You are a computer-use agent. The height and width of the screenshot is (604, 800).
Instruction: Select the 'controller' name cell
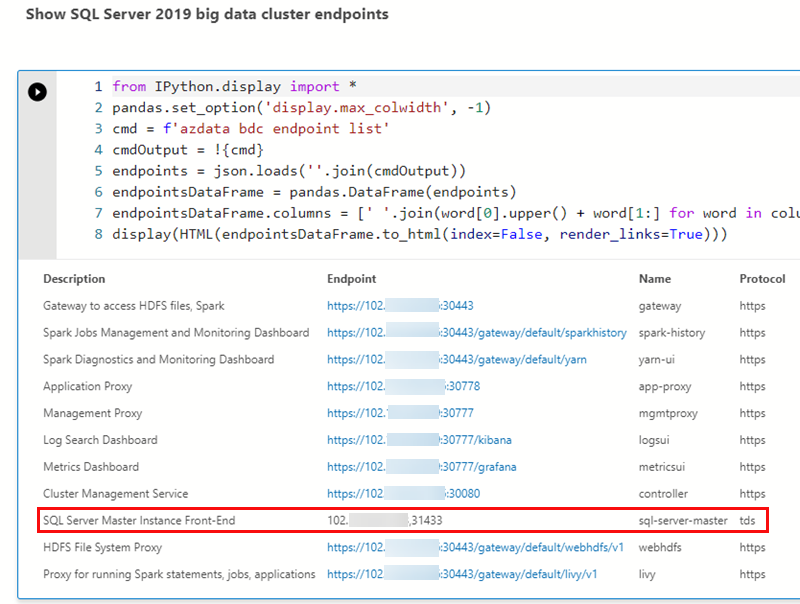[663, 494]
